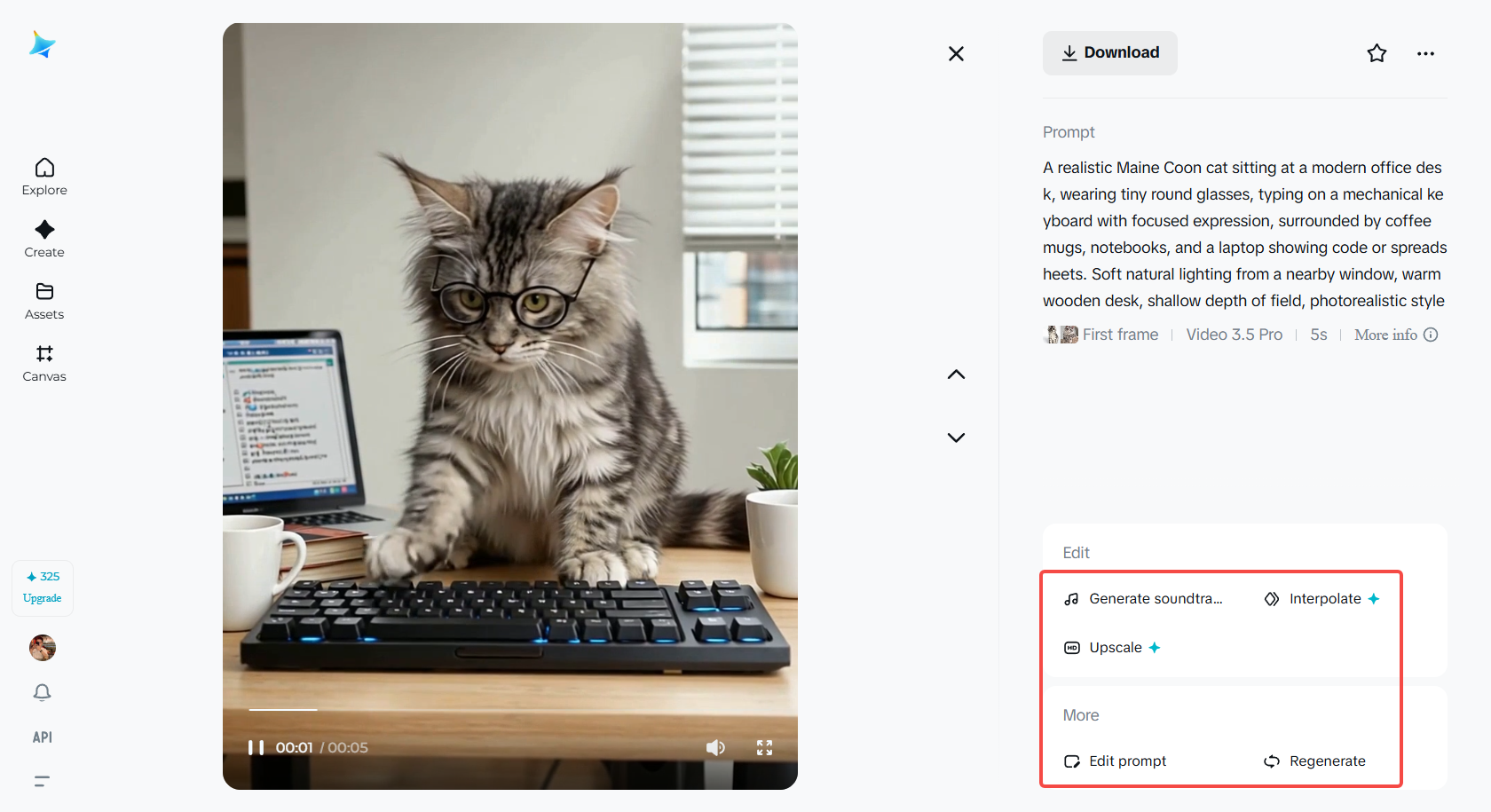This screenshot has height=812, width=1491.
Task: Switch to the Canvas workspace
Action: [x=43, y=362]
